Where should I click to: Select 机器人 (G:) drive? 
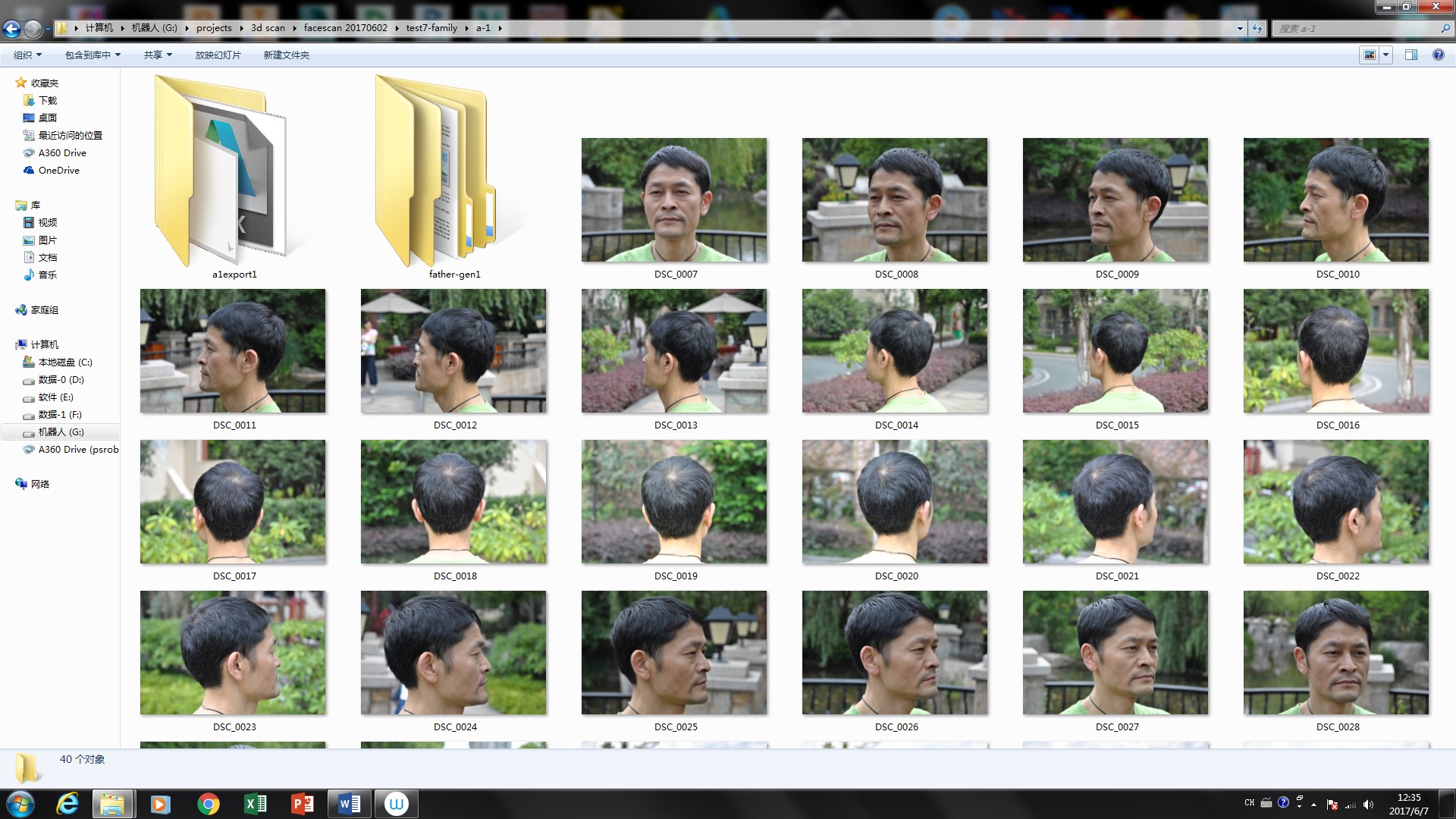coord(61,431)
